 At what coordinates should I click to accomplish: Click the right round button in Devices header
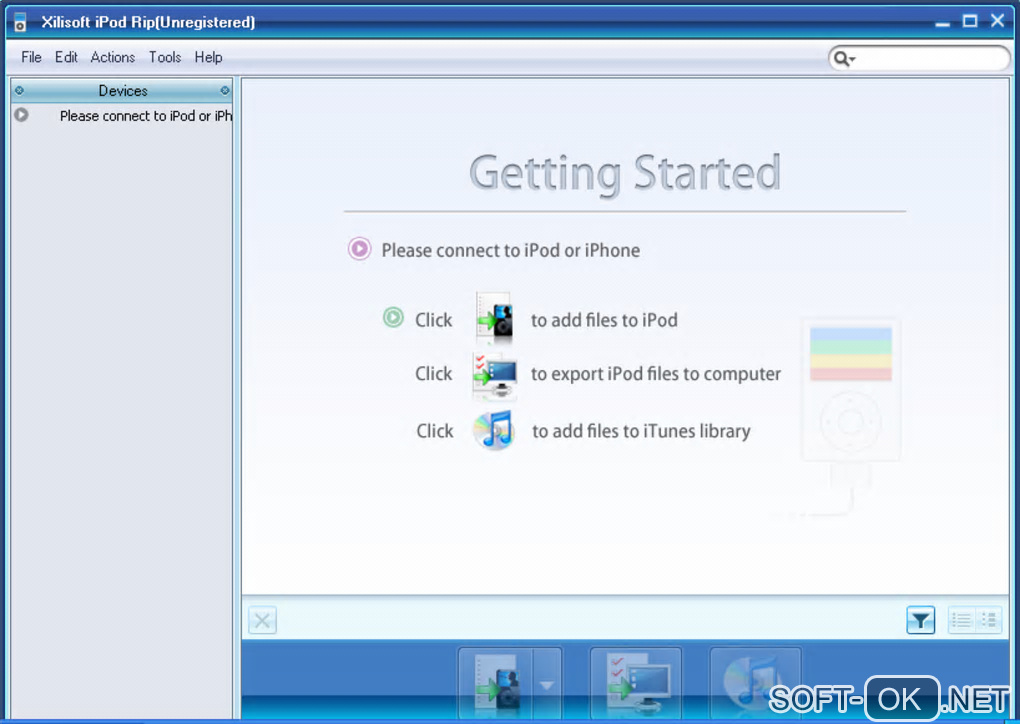225,90
